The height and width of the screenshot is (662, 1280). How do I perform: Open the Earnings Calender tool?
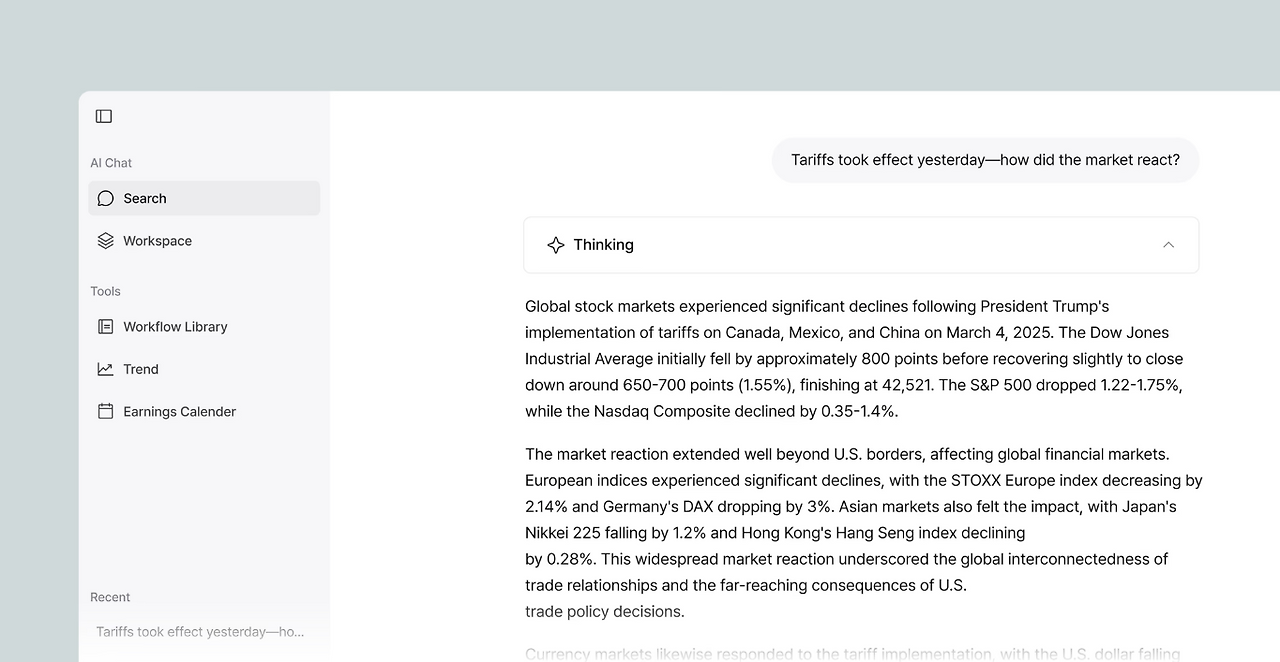point(179,411)
